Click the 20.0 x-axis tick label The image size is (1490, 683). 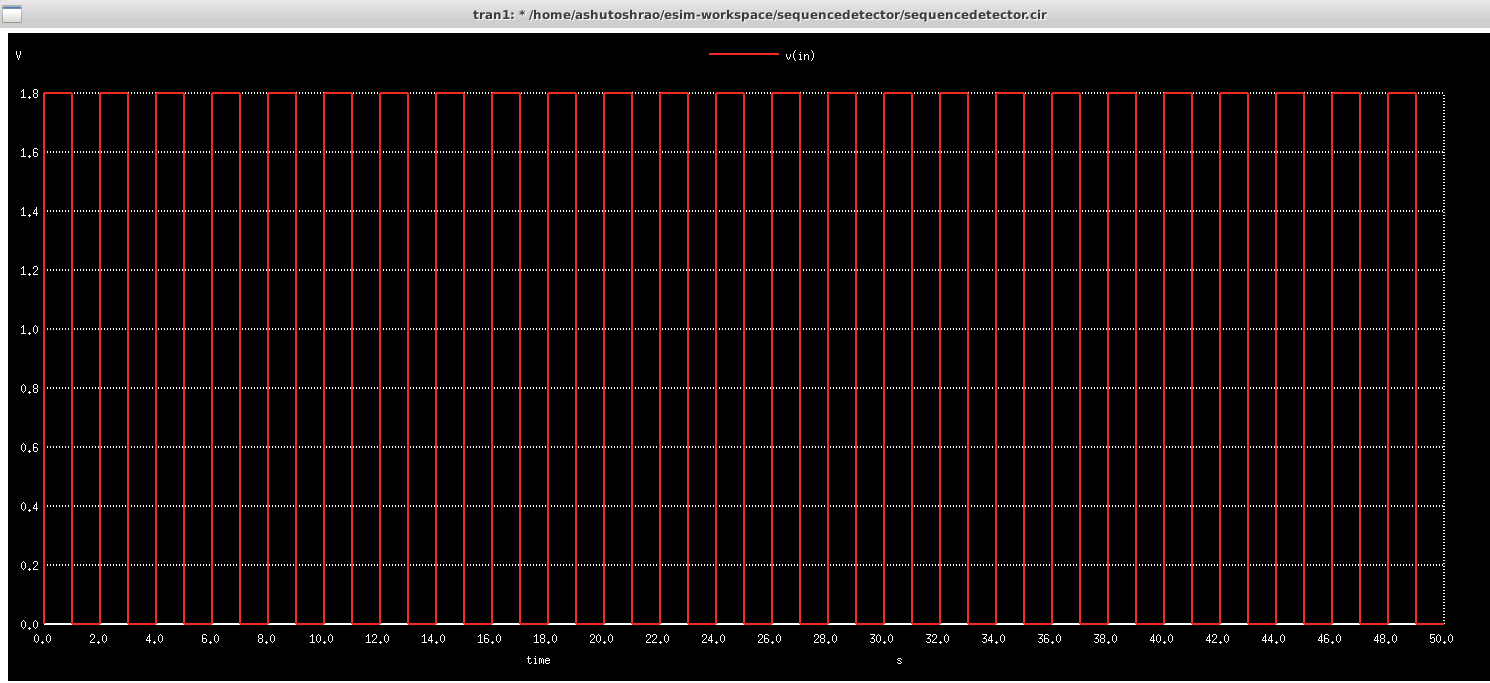pos(601,638)
